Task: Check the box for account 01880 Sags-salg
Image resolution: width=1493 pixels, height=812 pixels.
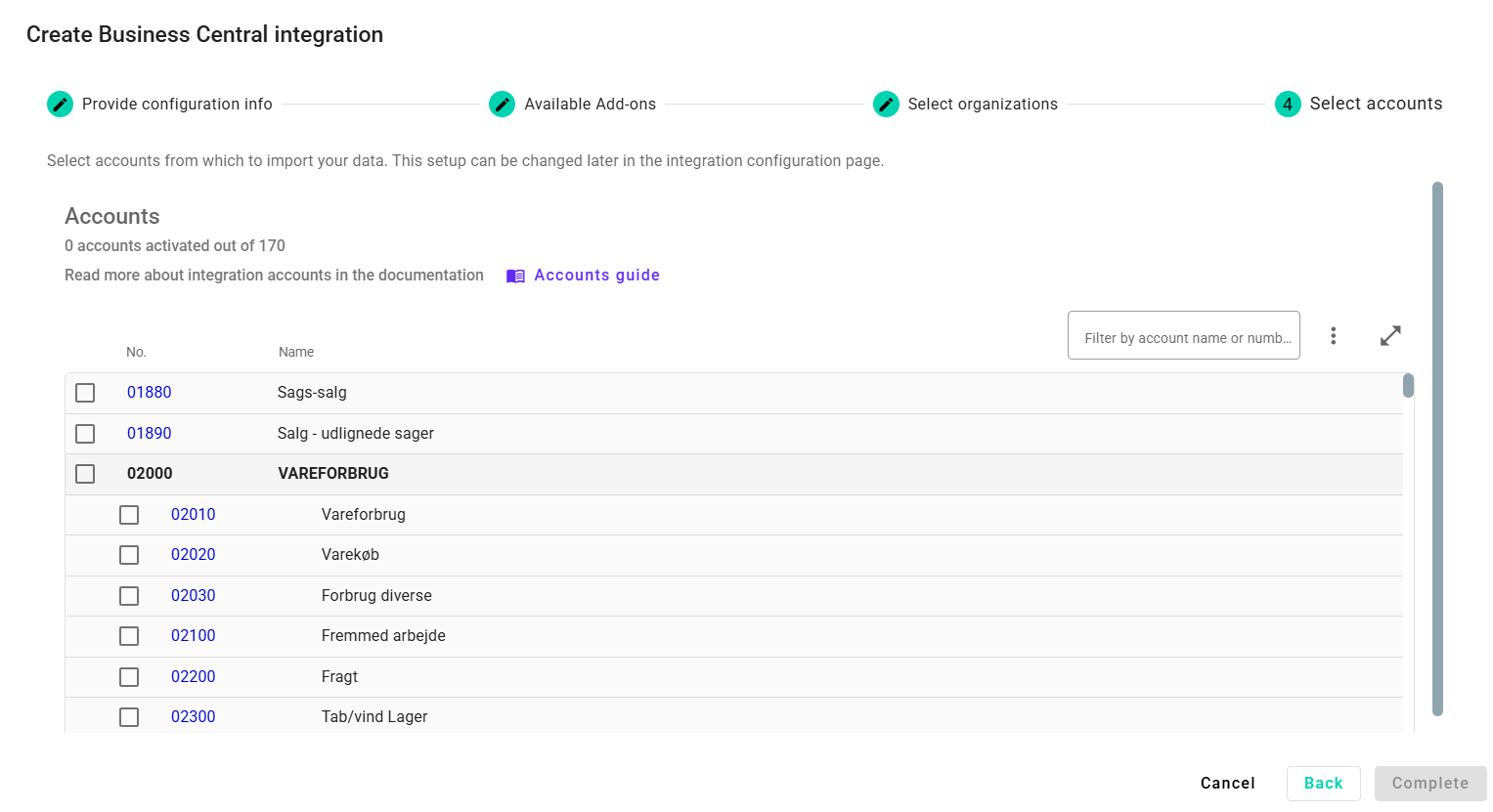Action: (85, 393)
